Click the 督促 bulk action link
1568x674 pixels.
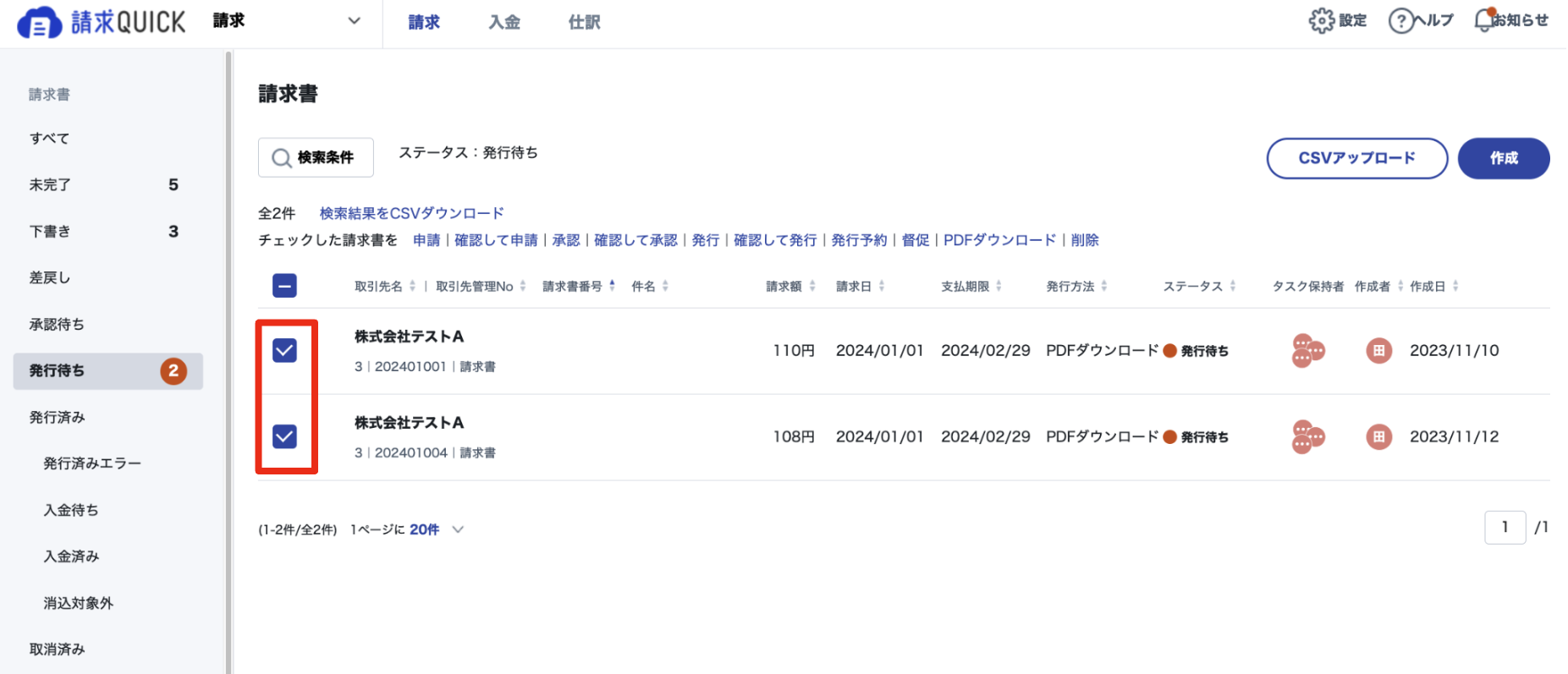[x=916, y=240]
